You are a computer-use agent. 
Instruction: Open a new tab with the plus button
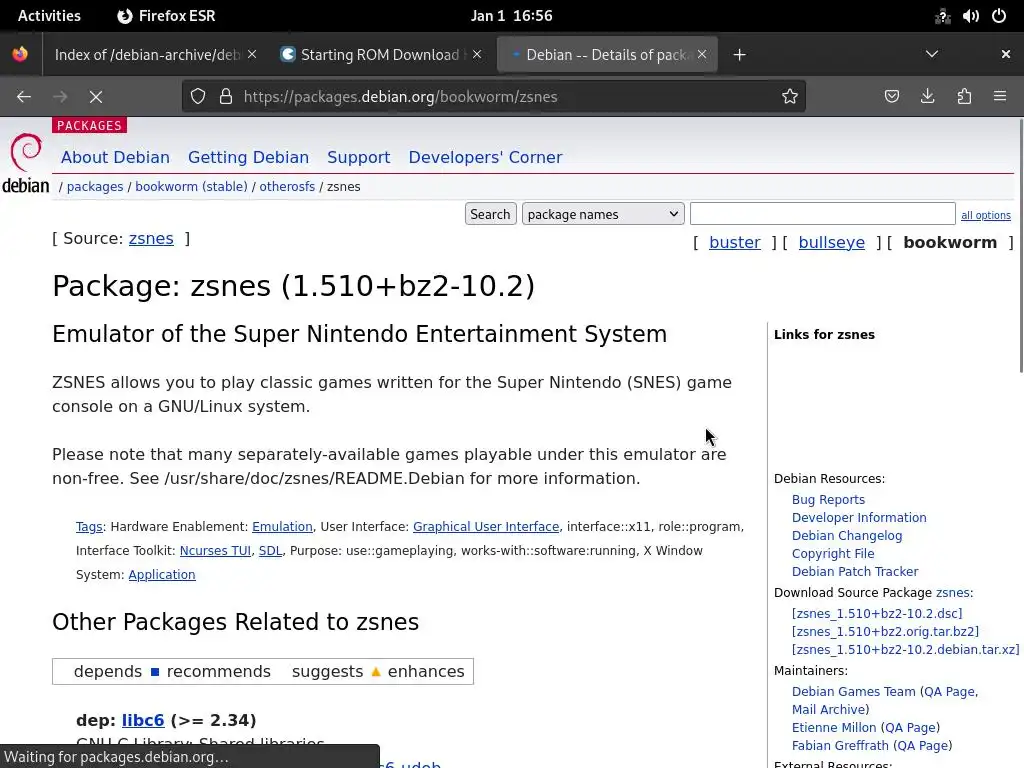pos(739,55)
